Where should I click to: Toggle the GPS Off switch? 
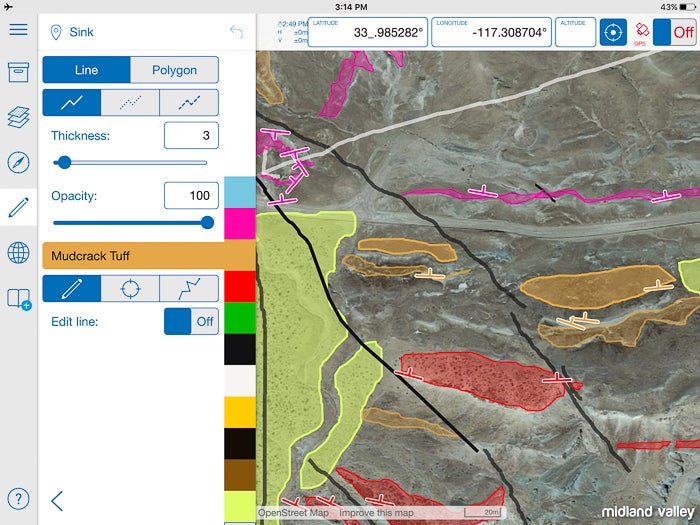[x=674, y=32]
